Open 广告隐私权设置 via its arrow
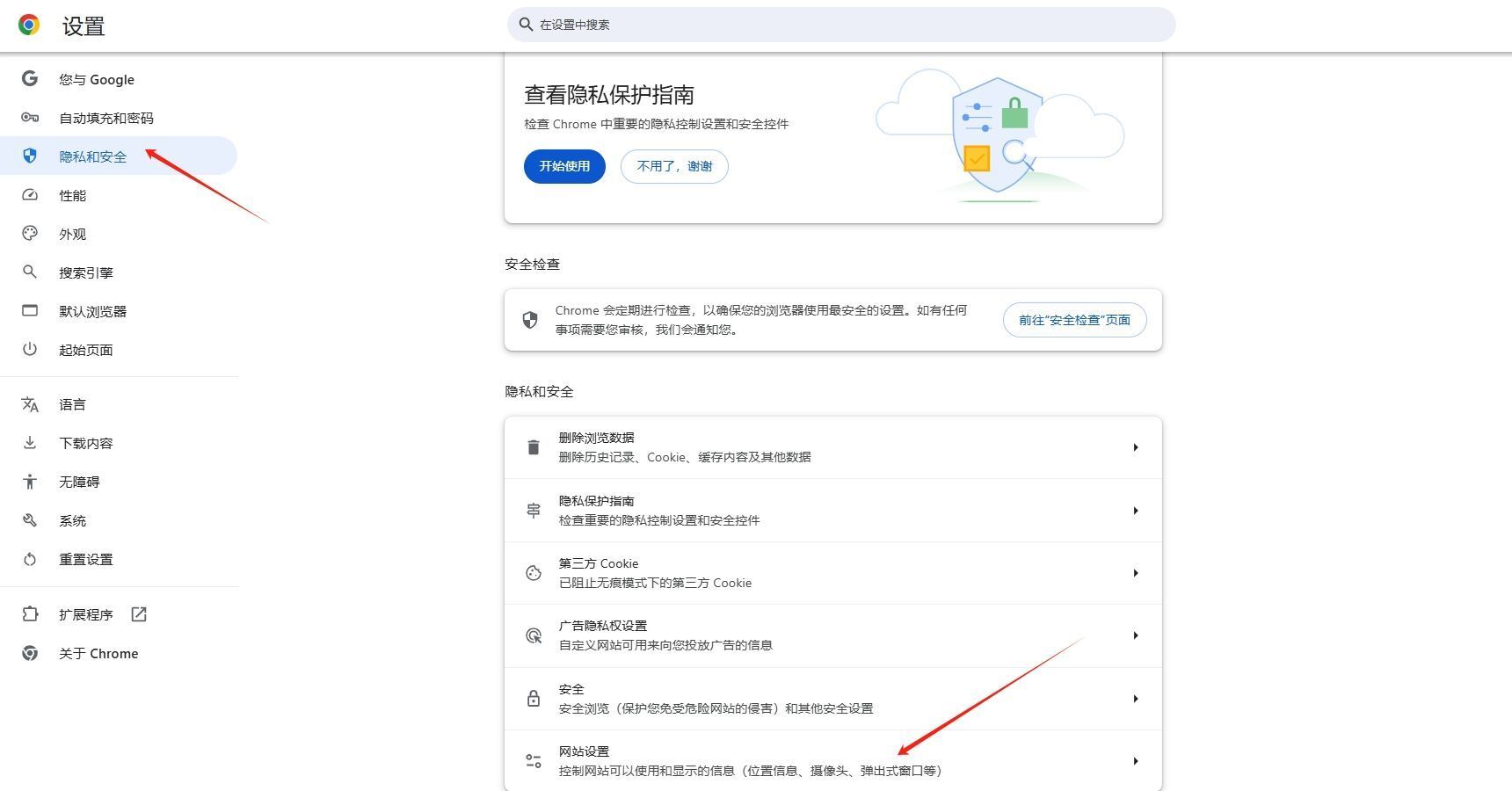 (1136, 635)
